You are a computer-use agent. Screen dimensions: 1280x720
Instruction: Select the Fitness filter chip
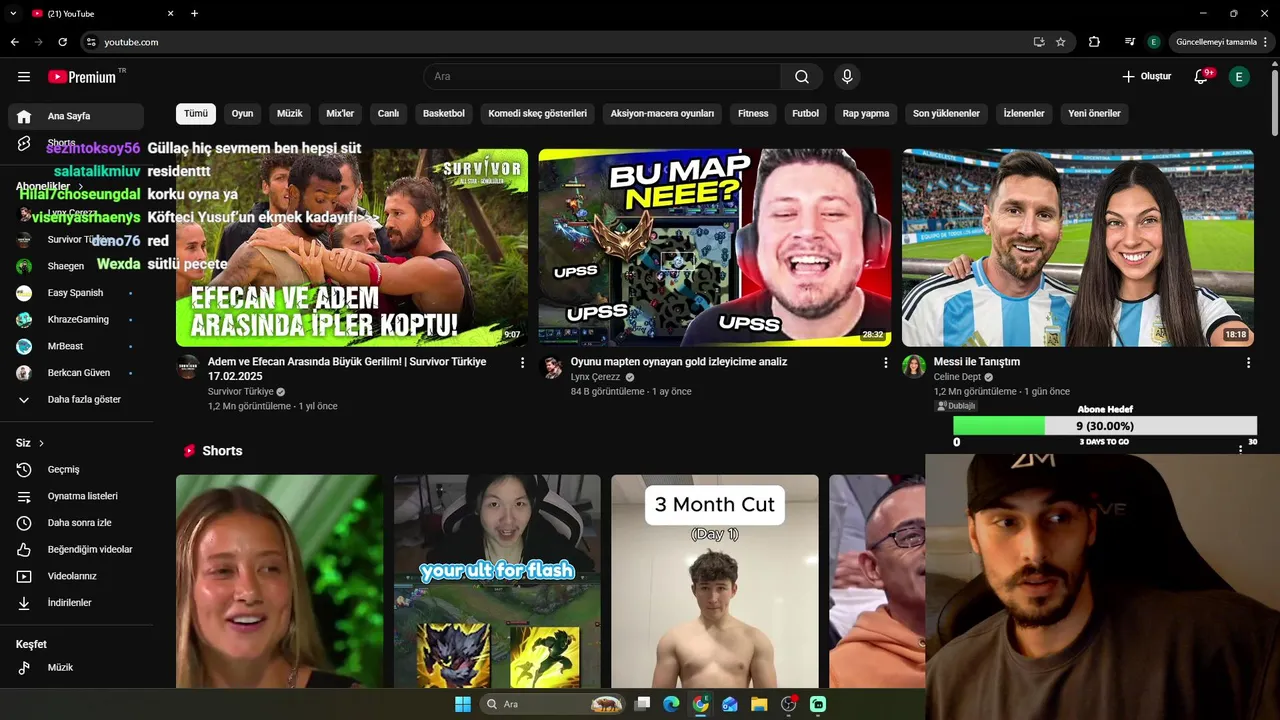coord(753,114)
